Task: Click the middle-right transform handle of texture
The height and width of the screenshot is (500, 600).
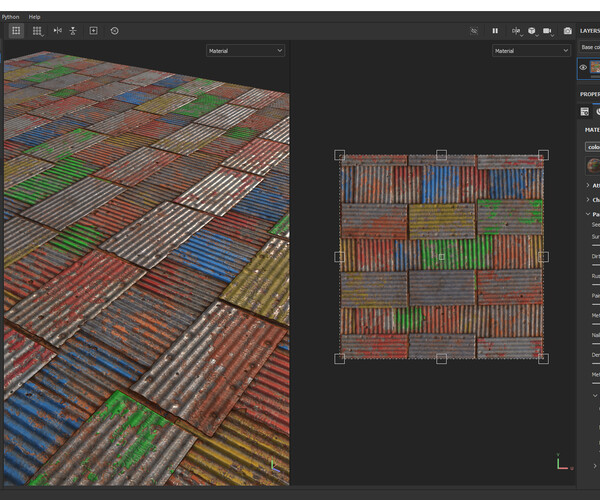Action: coord(543,257)
